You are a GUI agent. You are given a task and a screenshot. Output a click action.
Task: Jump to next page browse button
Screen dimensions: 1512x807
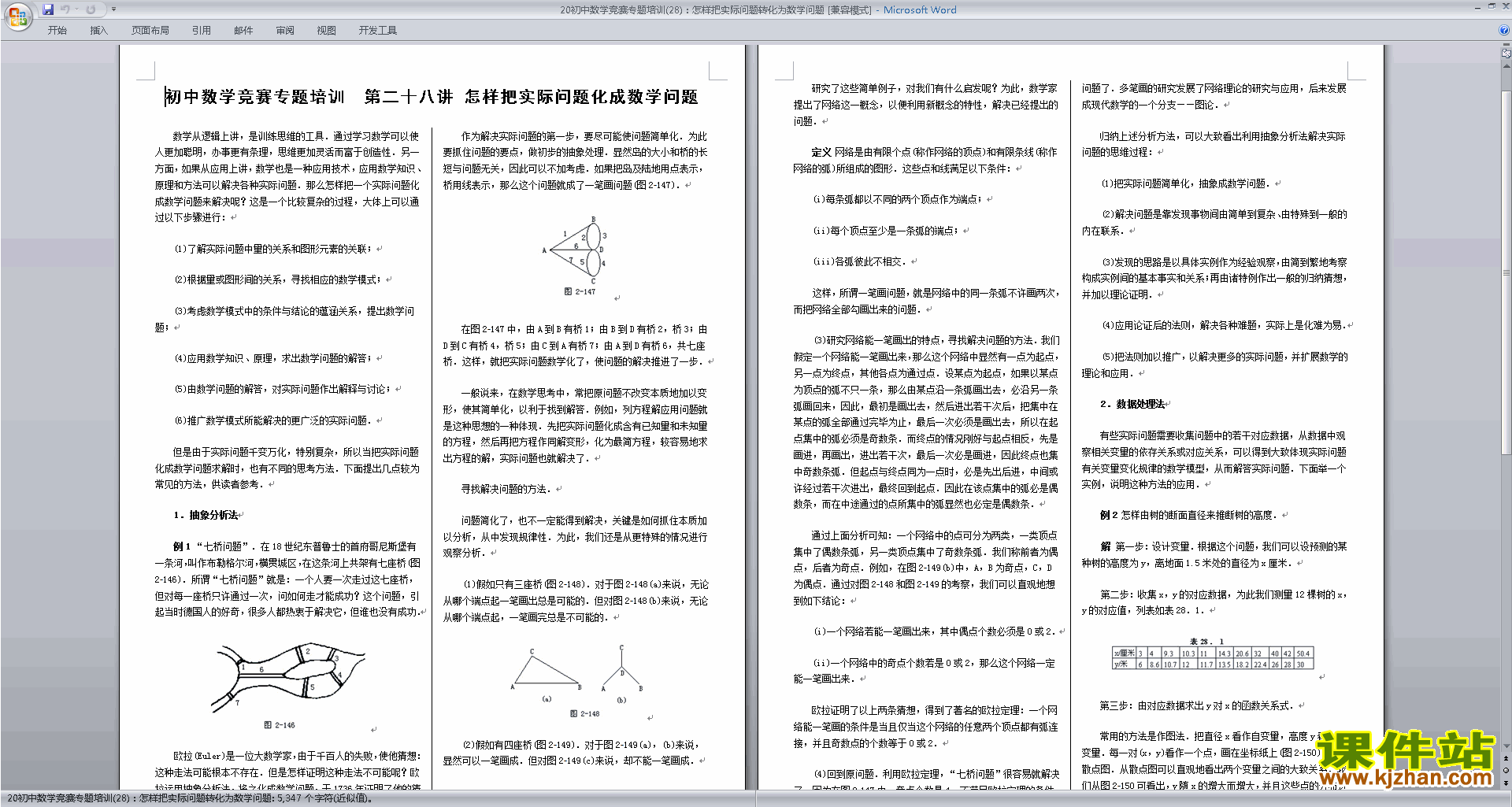[x=1506, y=783]
